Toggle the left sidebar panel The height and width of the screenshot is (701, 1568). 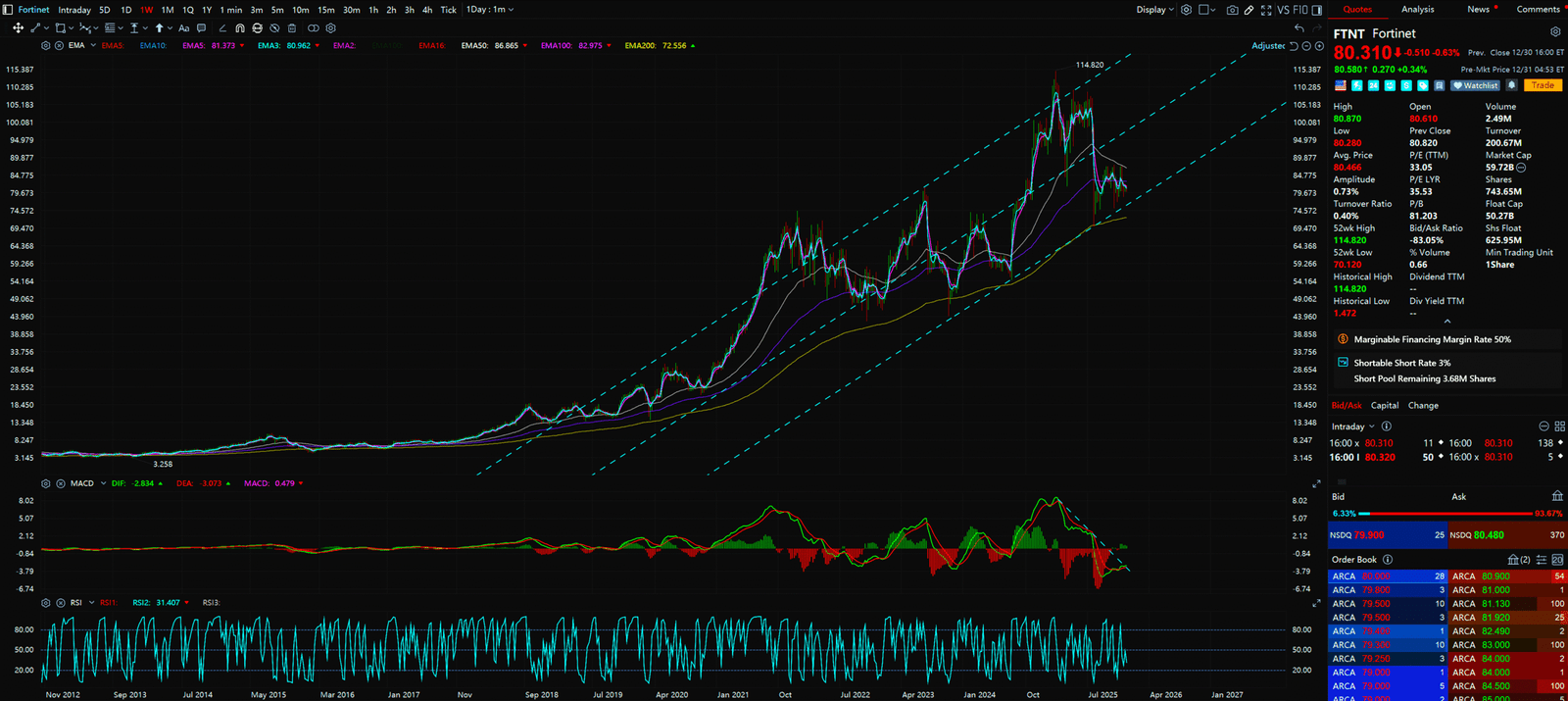[9, 10]
